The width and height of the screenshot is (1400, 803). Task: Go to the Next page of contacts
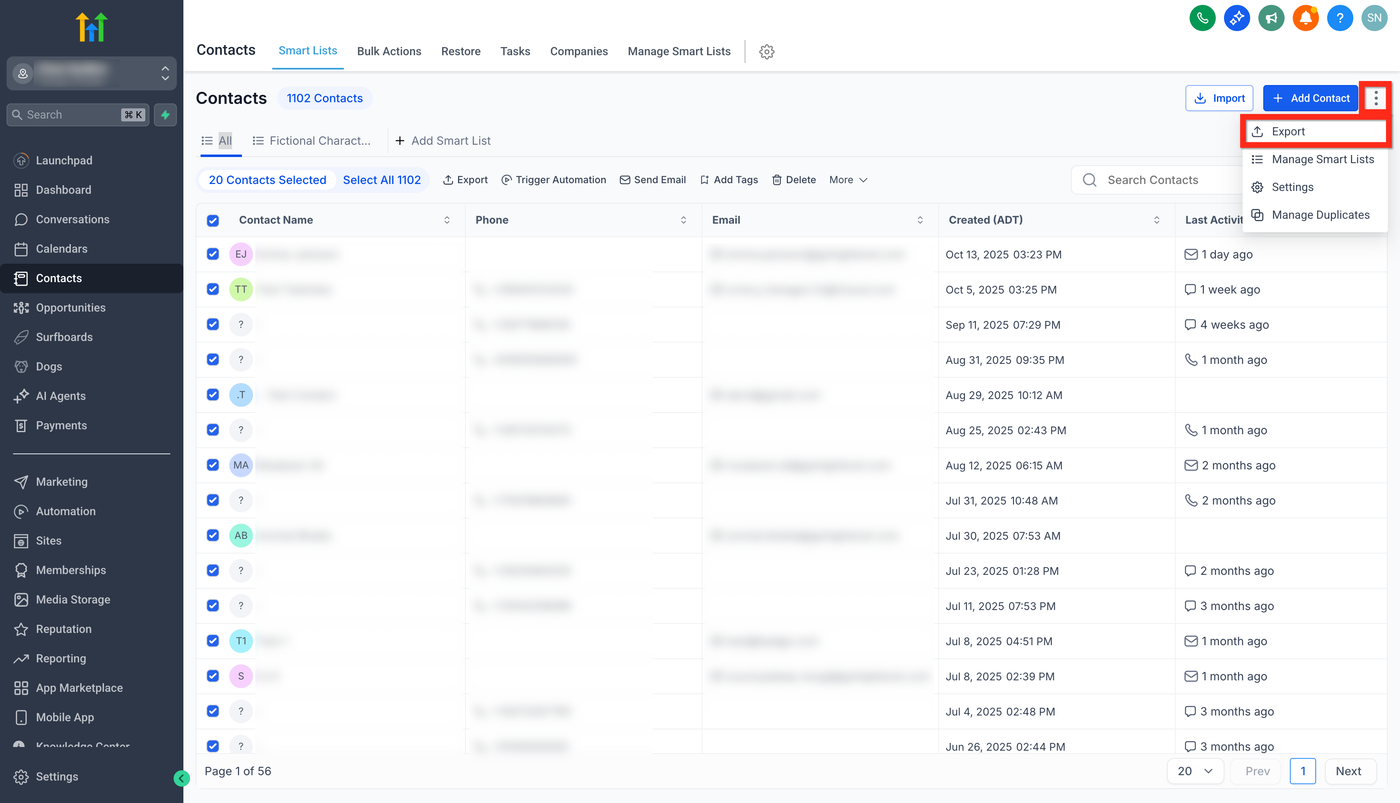(x=1348, y=771)
